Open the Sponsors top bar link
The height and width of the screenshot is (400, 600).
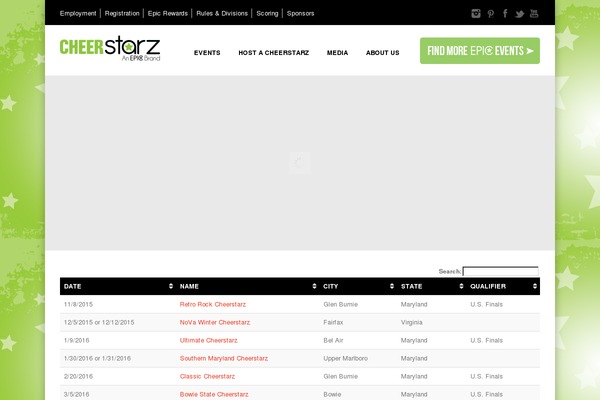[300, 13]
